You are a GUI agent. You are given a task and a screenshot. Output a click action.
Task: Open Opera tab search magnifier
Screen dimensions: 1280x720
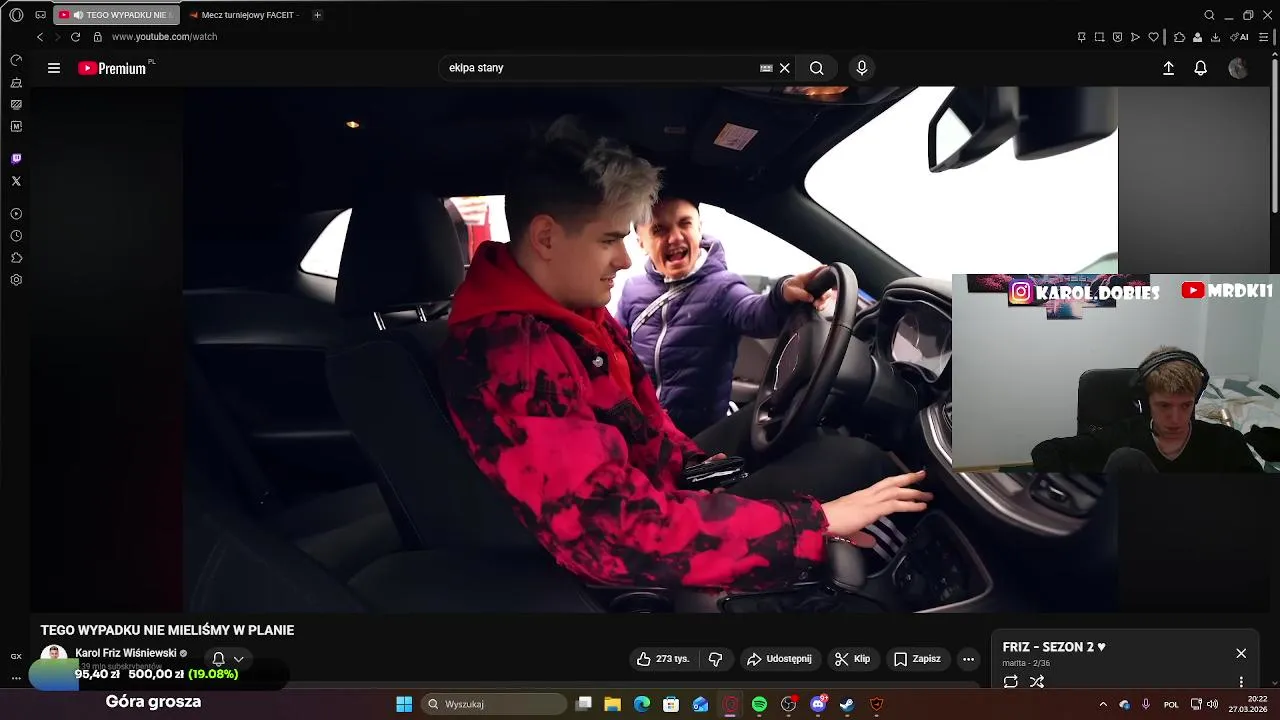1209,15
